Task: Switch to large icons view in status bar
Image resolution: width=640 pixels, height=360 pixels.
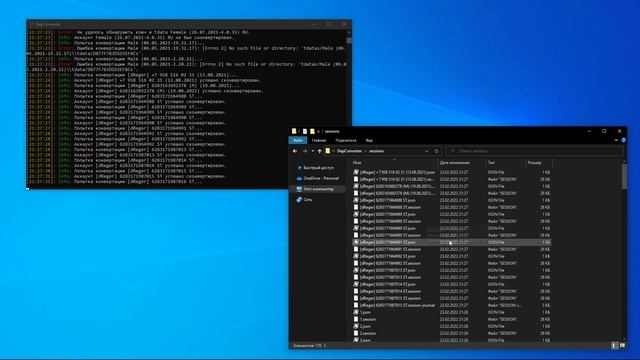Action: pyautogui.click(x=622, y=345)
